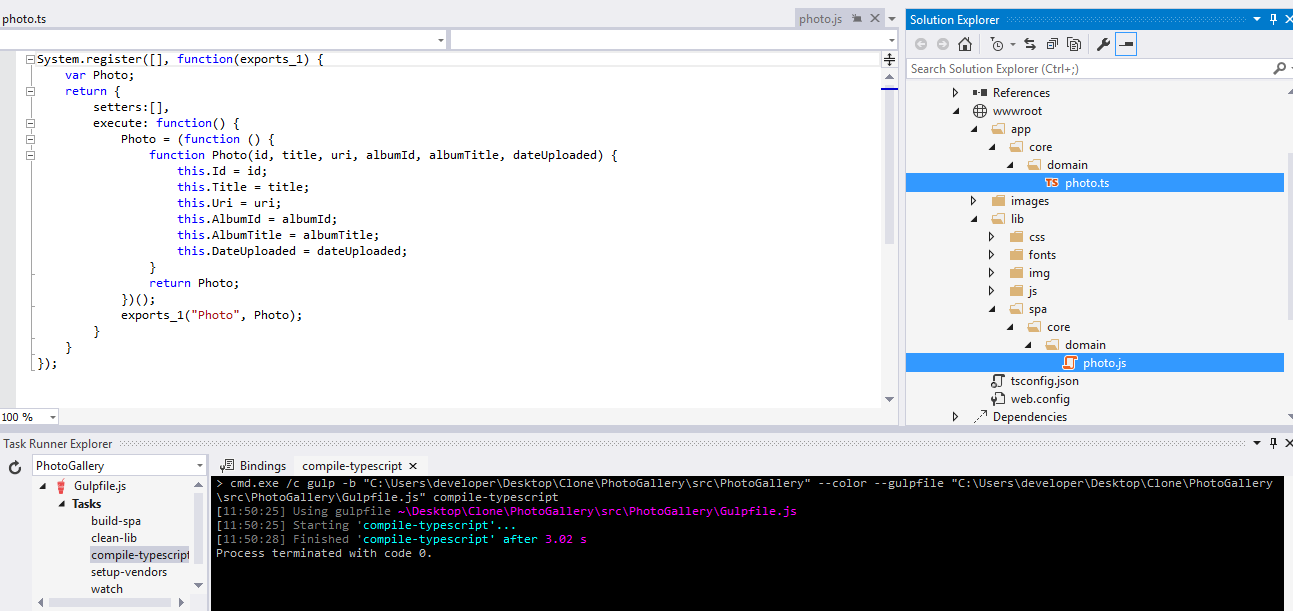Toggle the Preview Selected Items button

[1126, 44]
